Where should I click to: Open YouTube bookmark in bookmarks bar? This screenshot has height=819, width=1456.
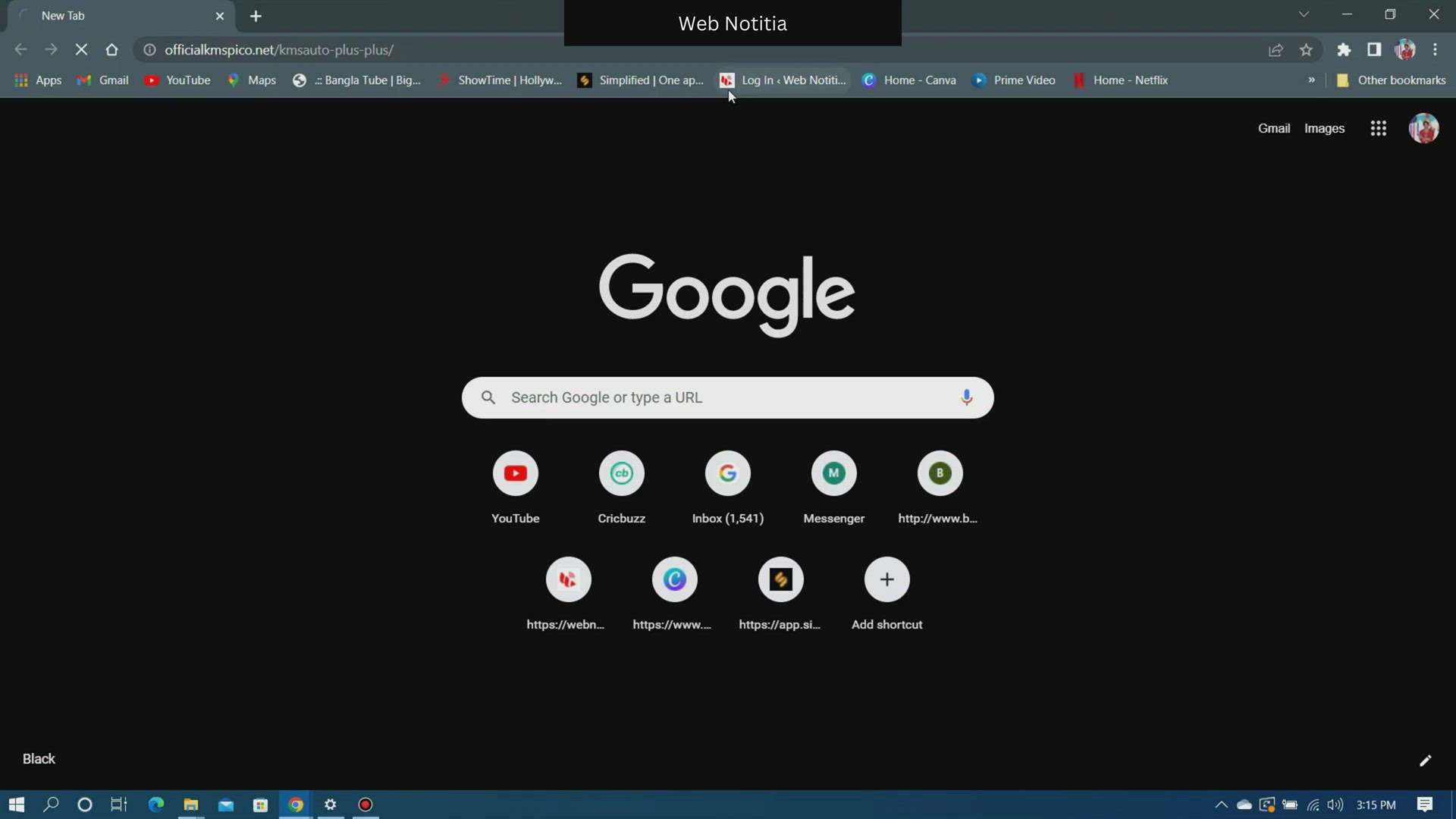[x=177, y=80]
